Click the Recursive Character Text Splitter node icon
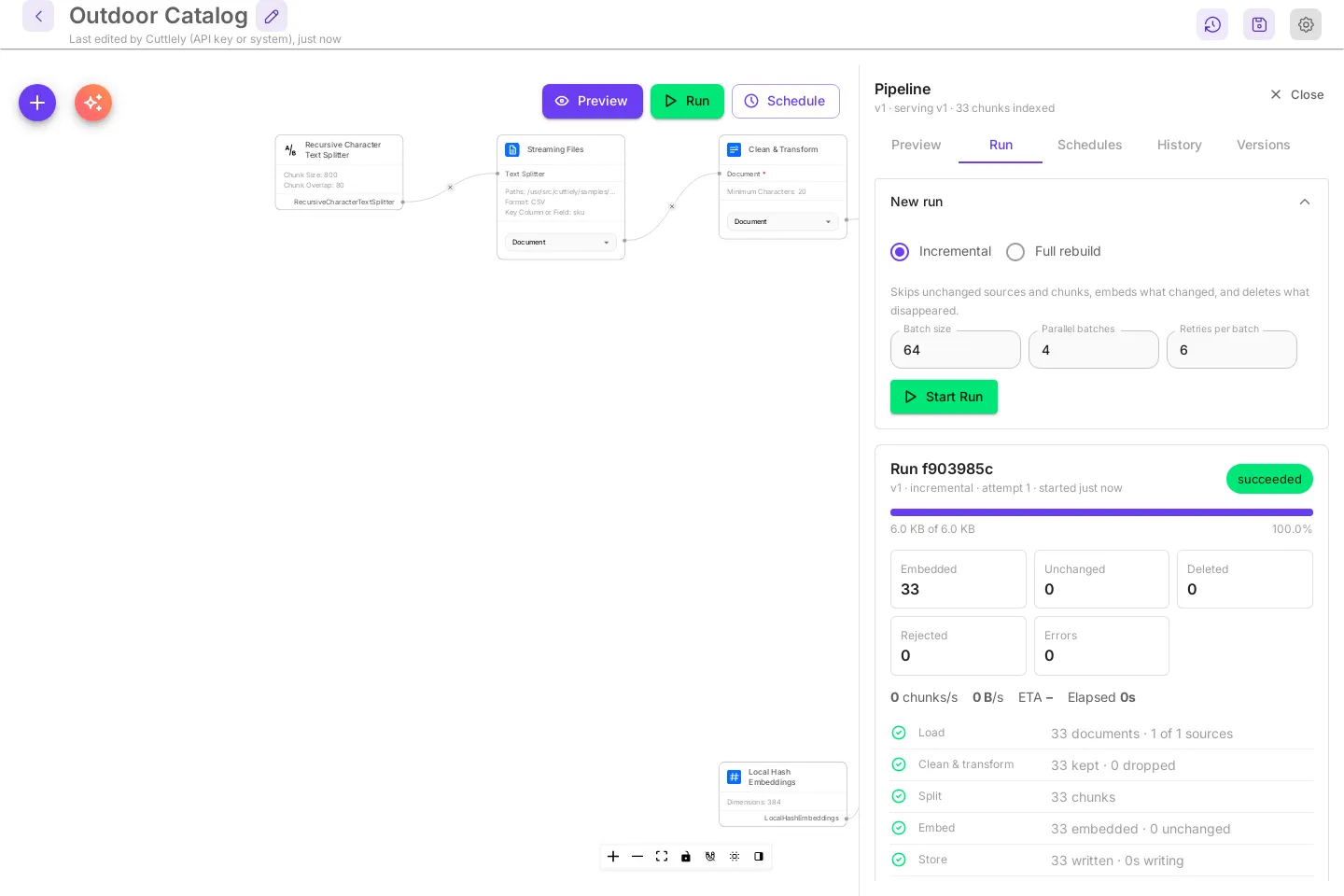Viewport: 1344px width, 896px height. tap(290, 149)
